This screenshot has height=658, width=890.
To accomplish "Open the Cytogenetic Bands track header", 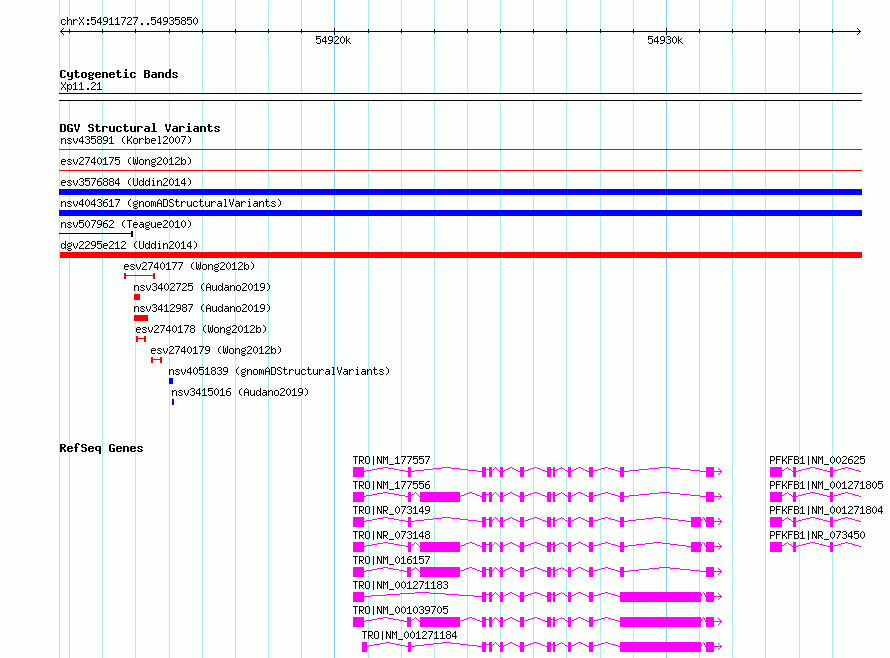I will point(119,74).
